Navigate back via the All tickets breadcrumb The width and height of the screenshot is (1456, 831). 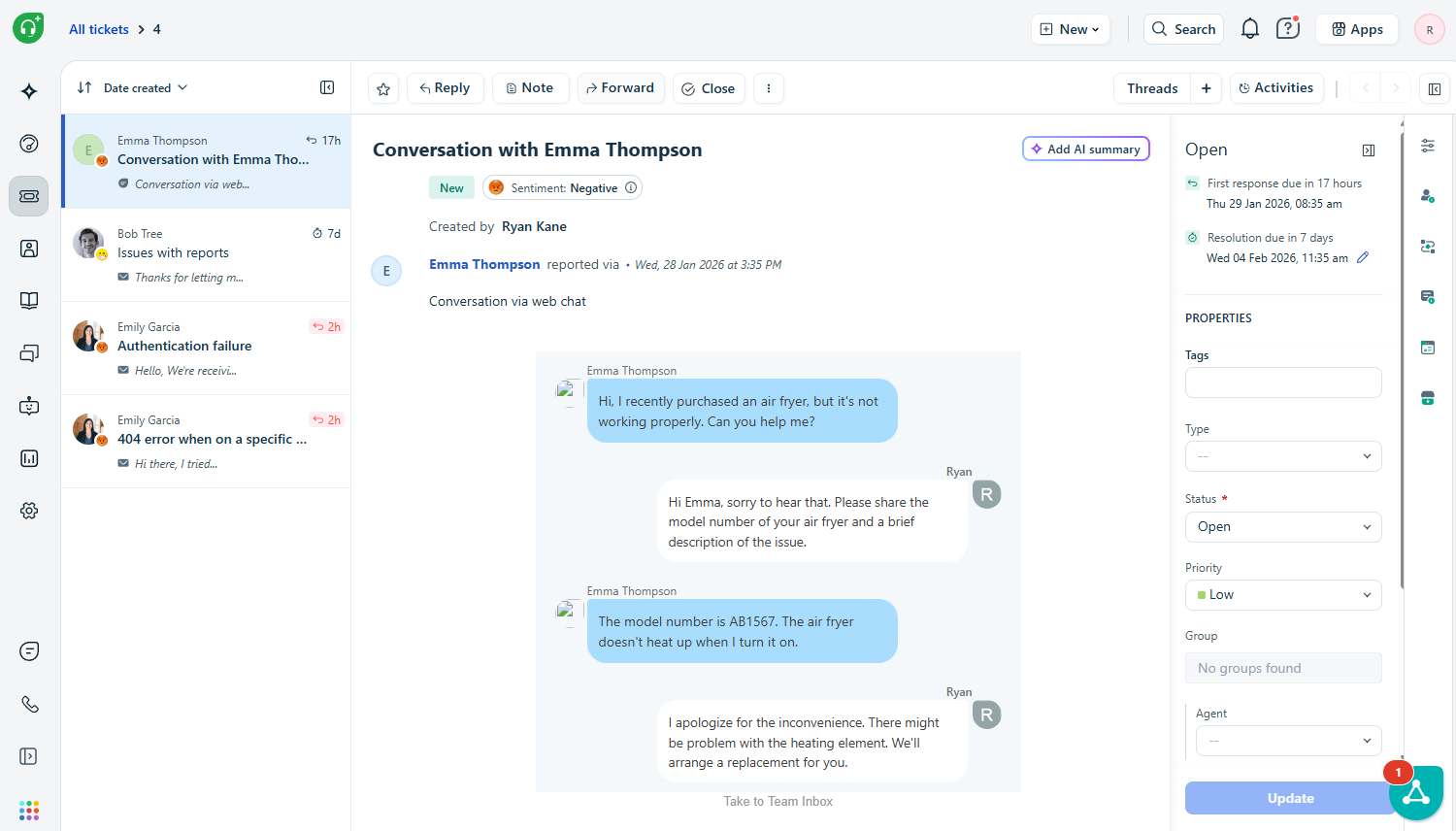98,28
